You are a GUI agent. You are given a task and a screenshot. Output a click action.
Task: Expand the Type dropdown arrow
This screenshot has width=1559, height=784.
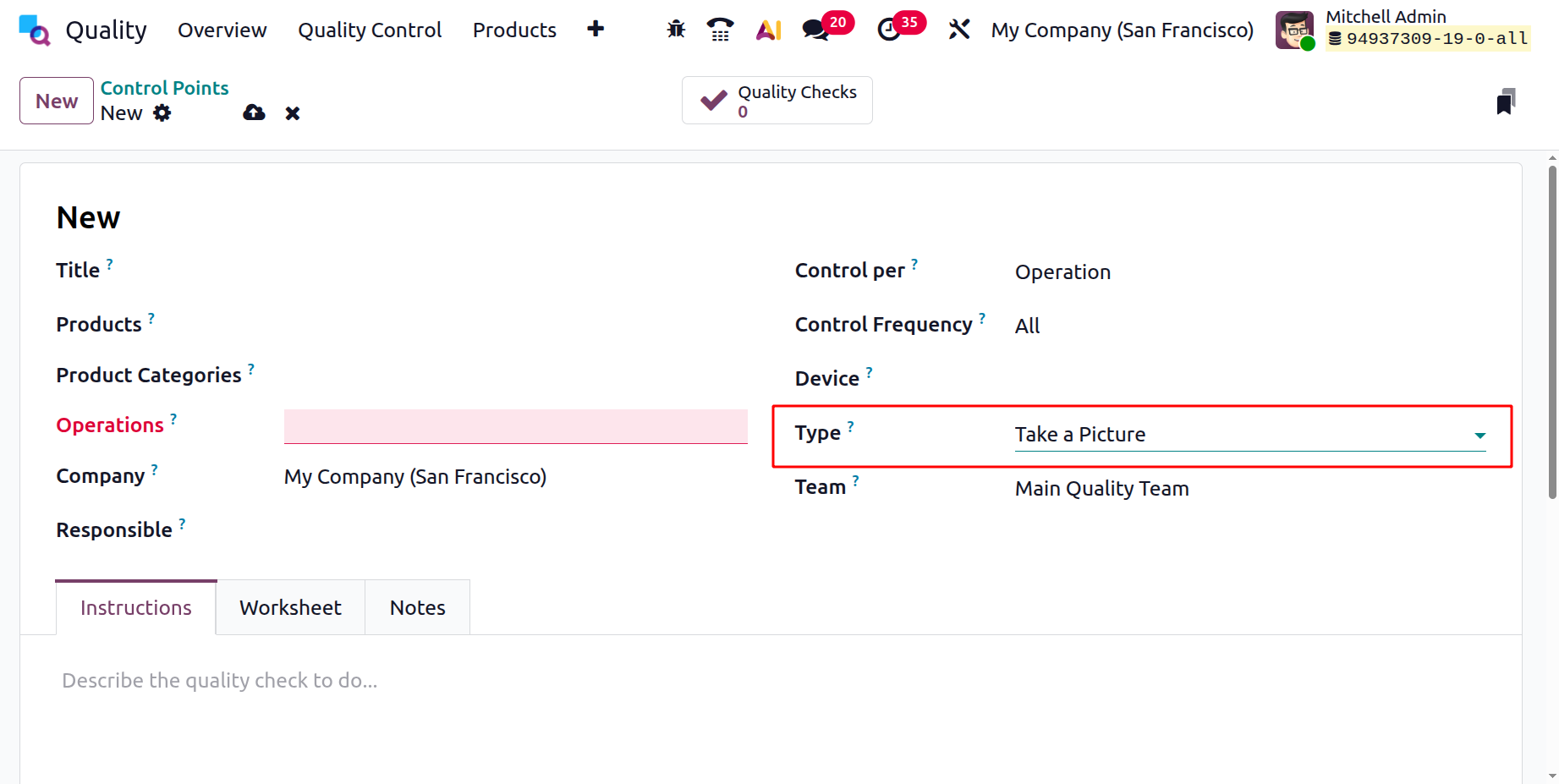[x=1479, y=436]
